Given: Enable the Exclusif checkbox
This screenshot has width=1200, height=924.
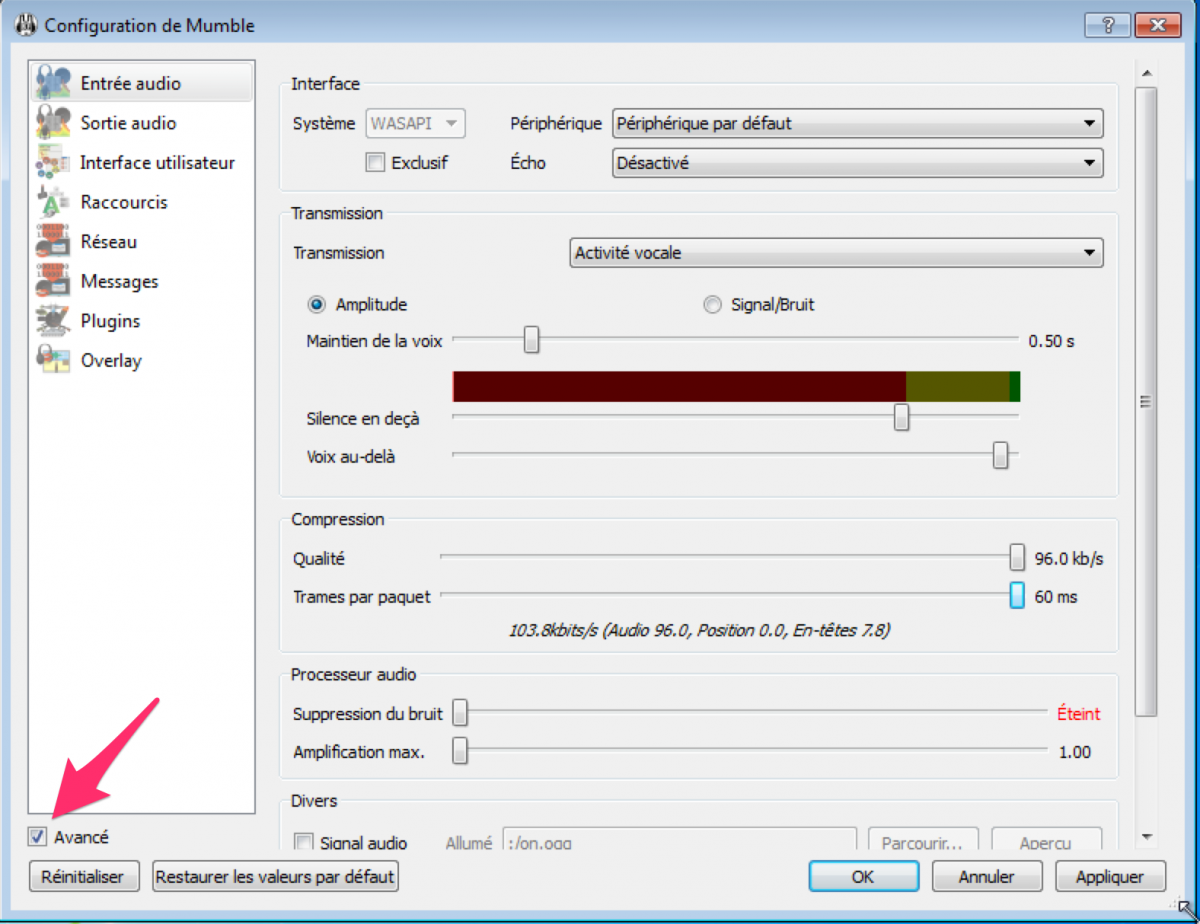Looking at the screenshot, I should 376,162.
